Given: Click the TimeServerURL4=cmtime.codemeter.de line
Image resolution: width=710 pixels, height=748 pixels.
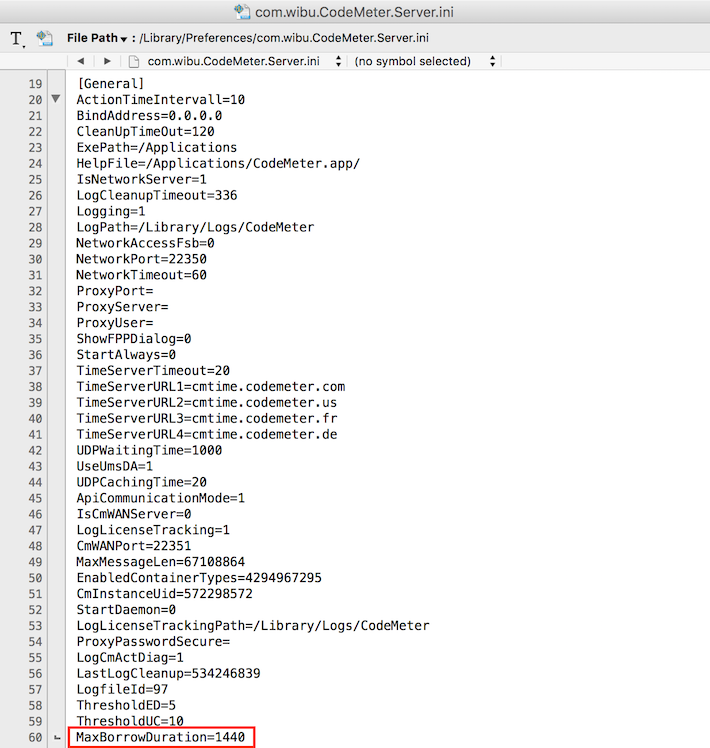Looking at the screenshot, I should (207, 435).
